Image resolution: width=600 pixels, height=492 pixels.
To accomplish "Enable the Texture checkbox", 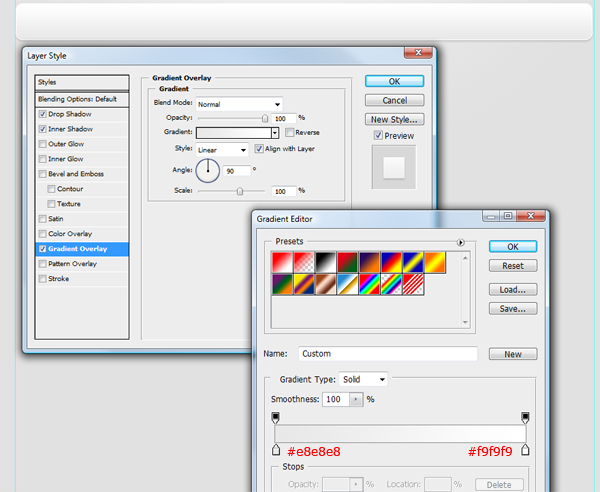I will (51, 204).
